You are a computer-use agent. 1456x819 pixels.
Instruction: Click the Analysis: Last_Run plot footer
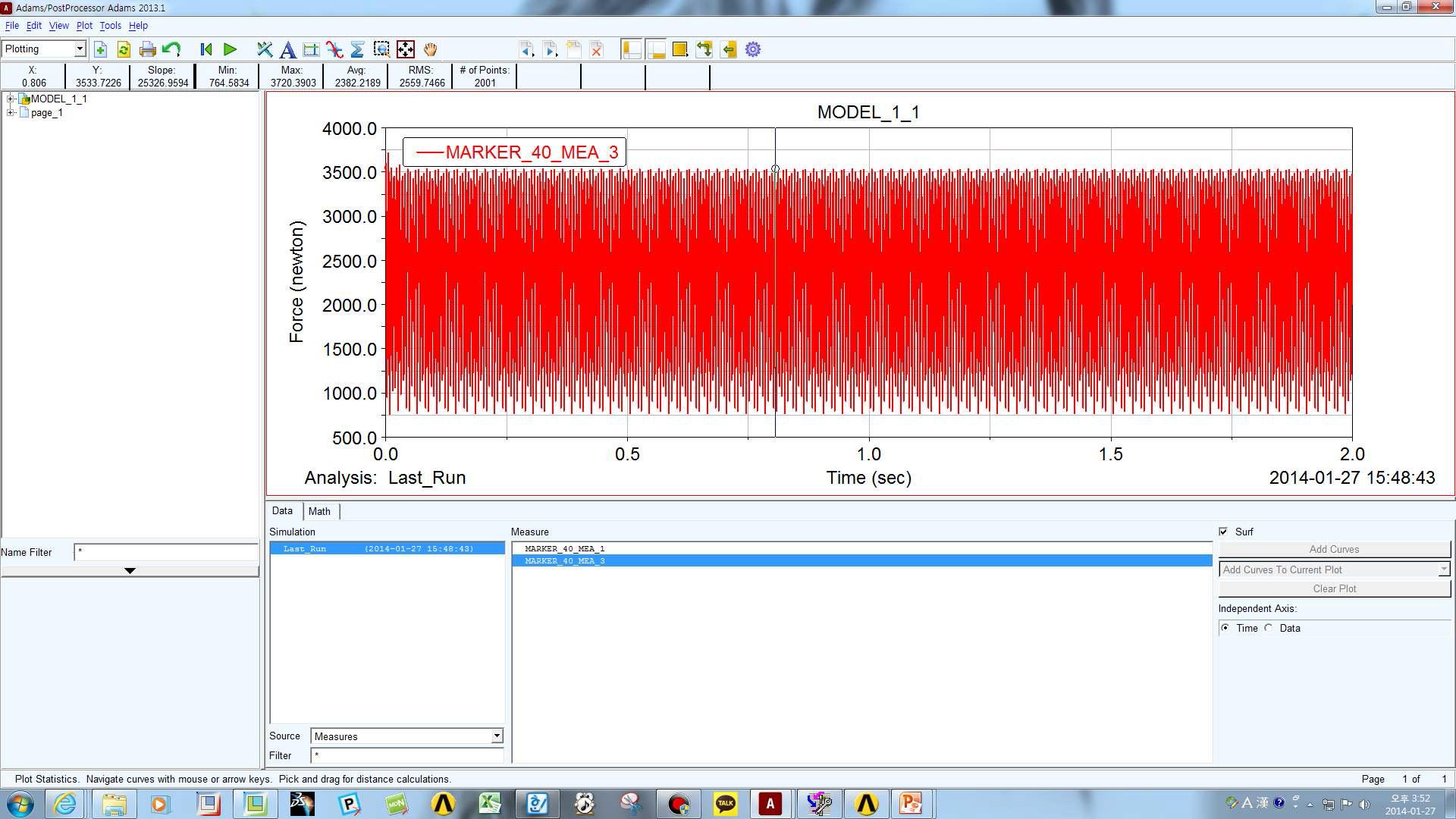(385, 478)
